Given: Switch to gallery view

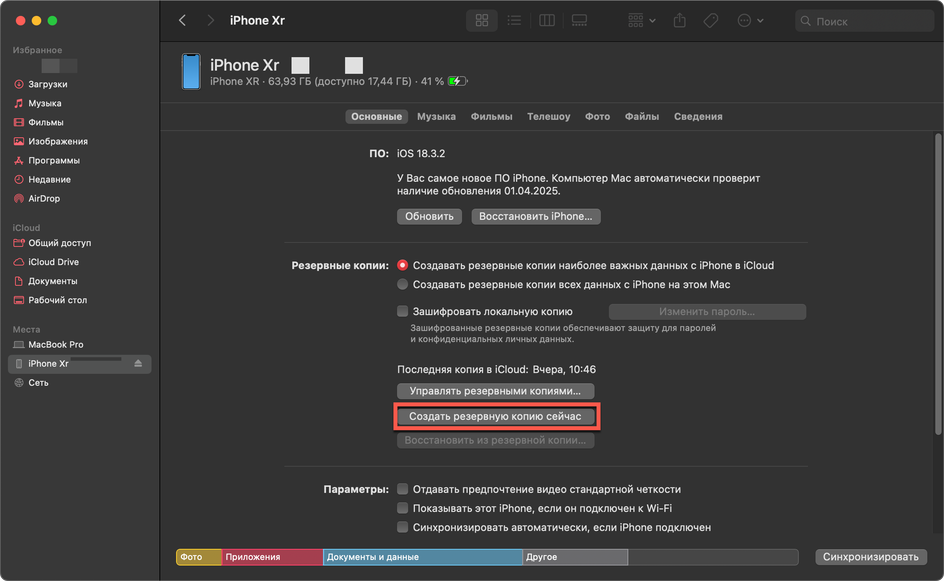Looking at the screenshot, I should click(x=579, y=20).
